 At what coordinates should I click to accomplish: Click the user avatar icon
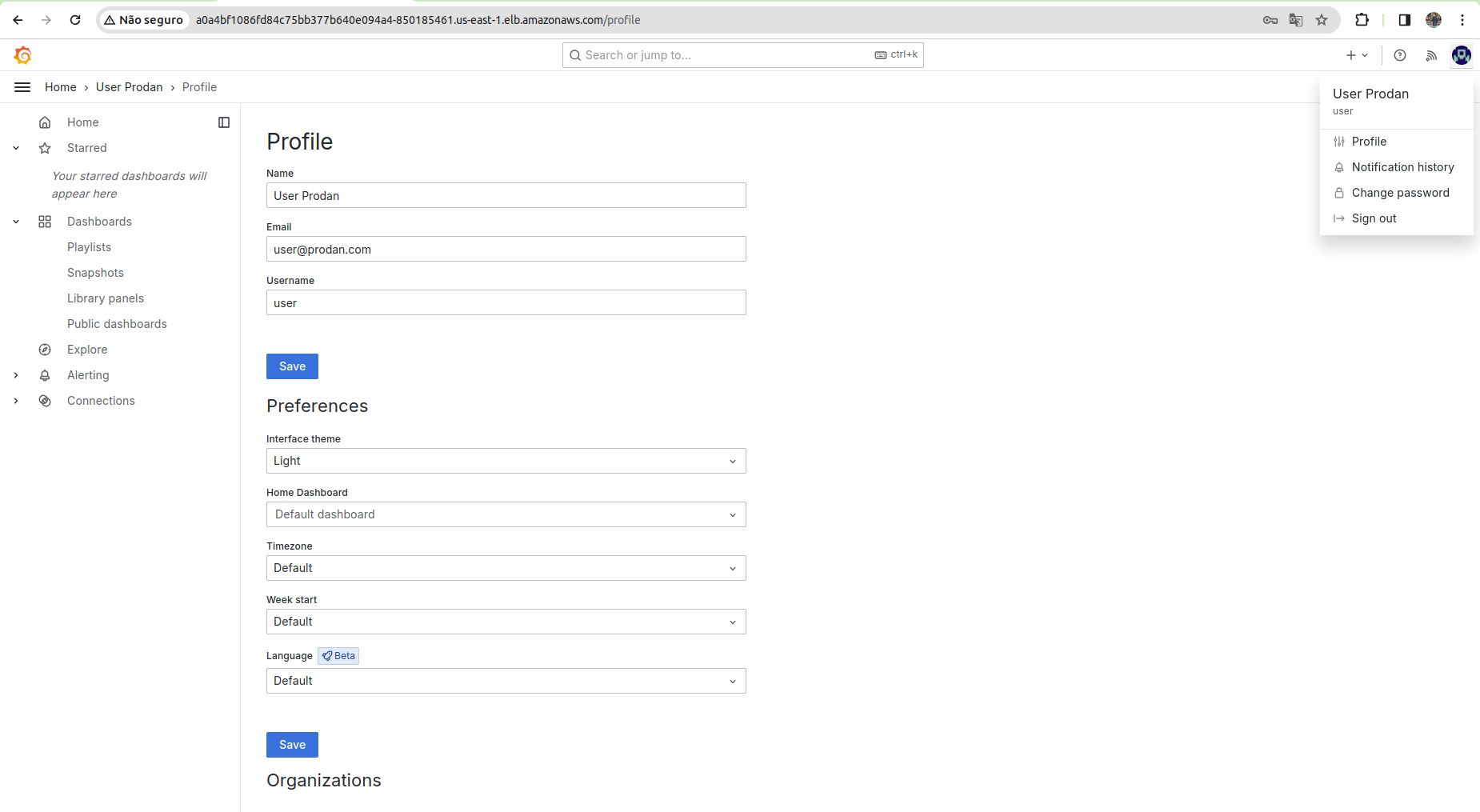click(1462, 55)
